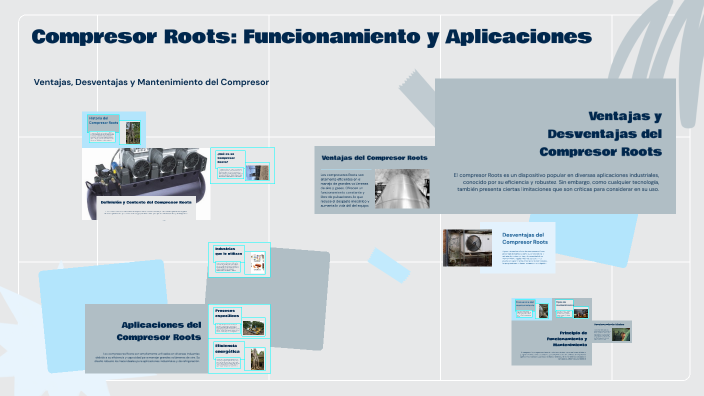Select the paragraph under 'Principio de Funcionamiento y Mantenimiento'
Viewport: 704px width, 396px height.
pos(553,356)
